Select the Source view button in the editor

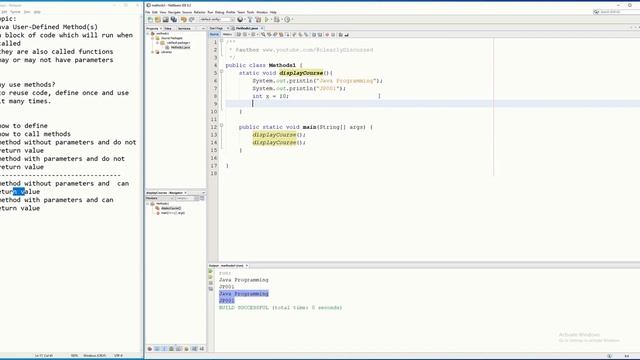coord(214,35)
